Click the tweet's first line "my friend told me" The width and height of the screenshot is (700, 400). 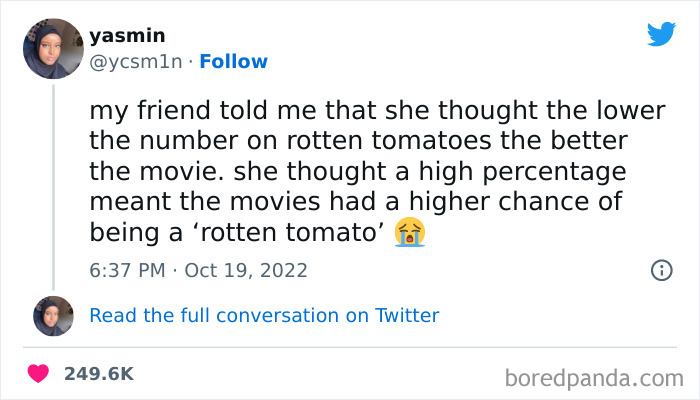(180, 110)
